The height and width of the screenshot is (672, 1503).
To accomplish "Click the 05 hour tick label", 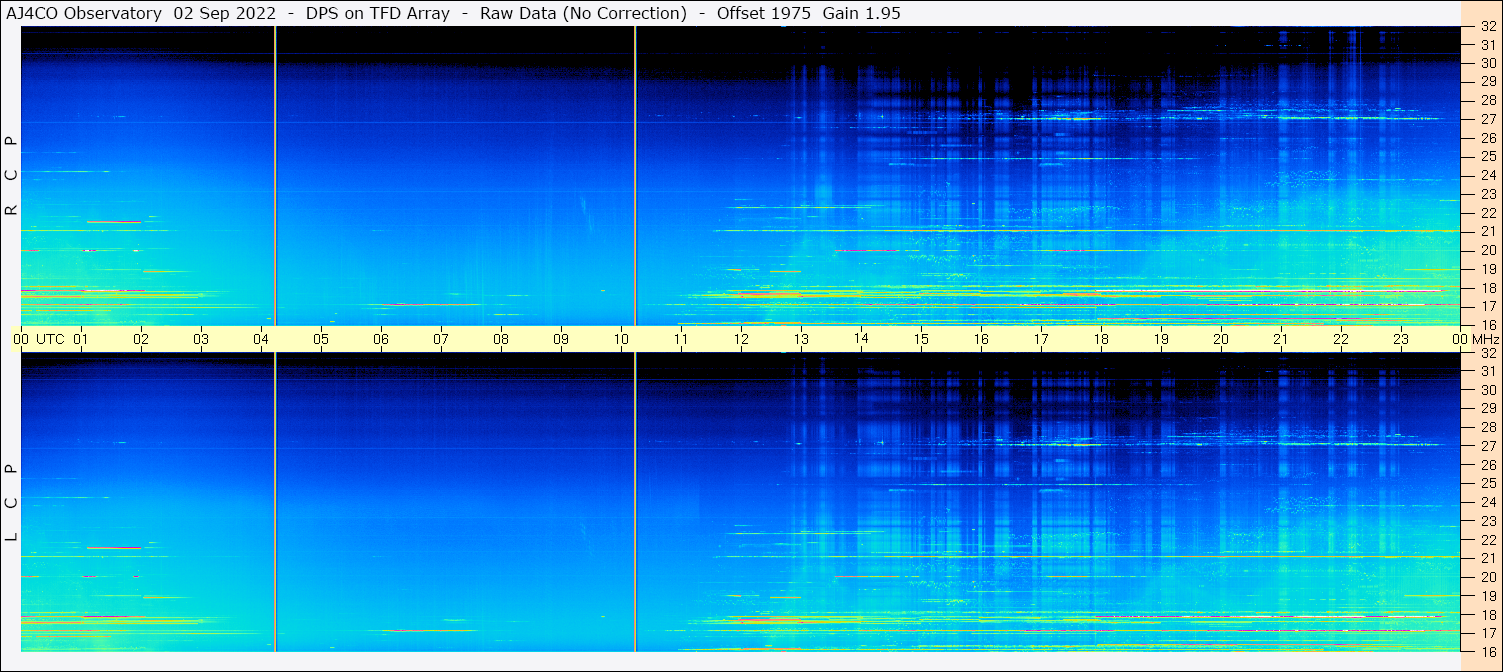I will (321, 339).
